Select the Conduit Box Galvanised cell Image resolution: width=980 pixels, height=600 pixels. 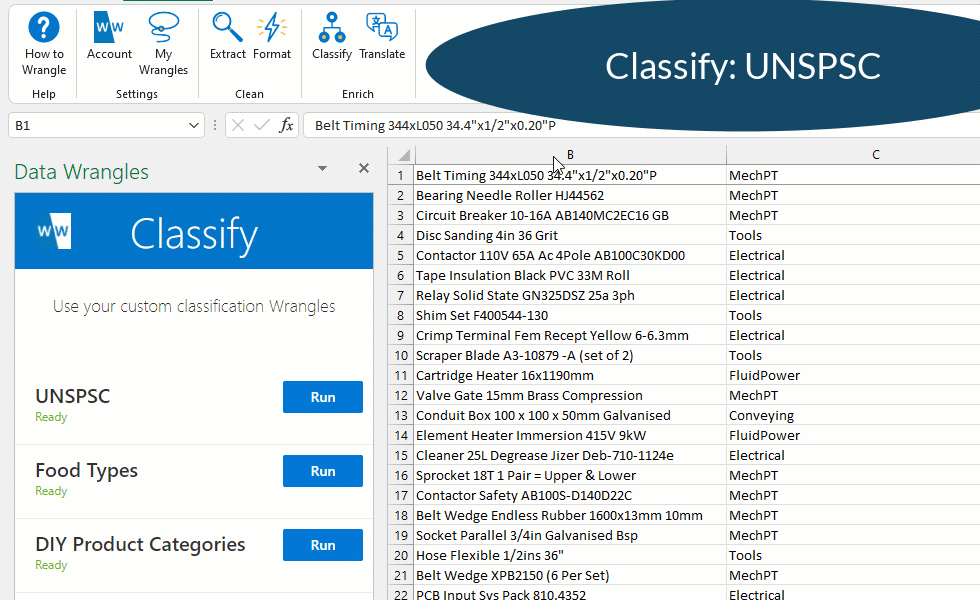[570, 416]
